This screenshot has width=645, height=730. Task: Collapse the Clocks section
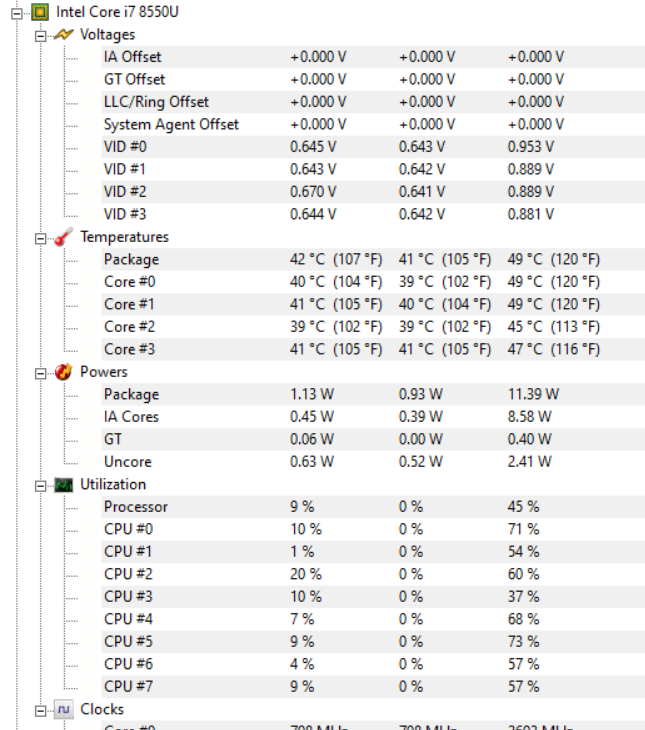pos(41,711)
